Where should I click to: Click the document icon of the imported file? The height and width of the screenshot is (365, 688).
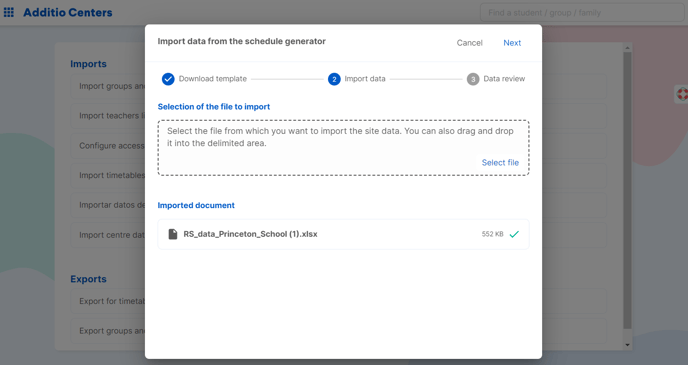click(173, 234)
